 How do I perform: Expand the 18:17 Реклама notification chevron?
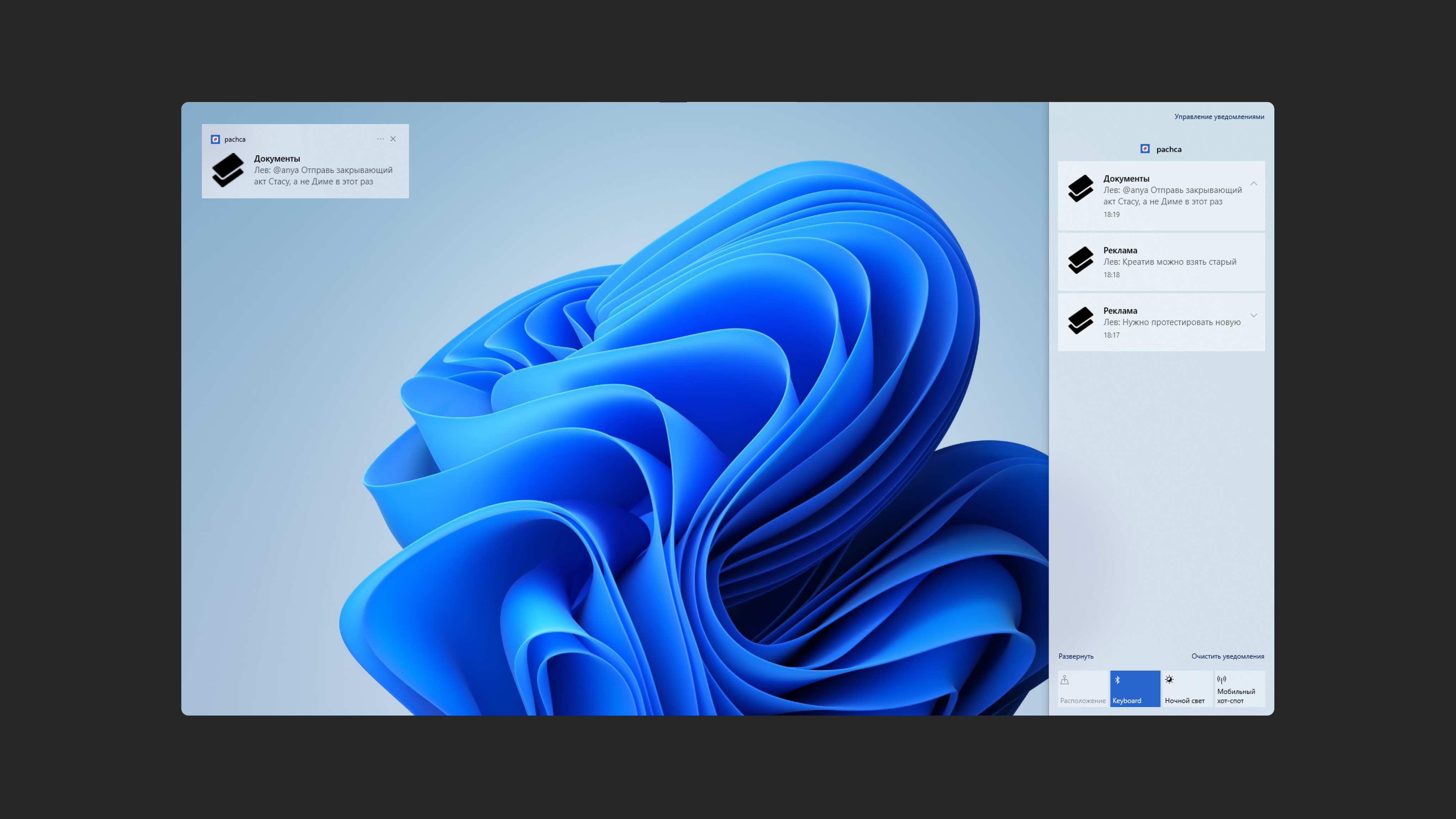pyautogui.click(x=1254, y=315)
